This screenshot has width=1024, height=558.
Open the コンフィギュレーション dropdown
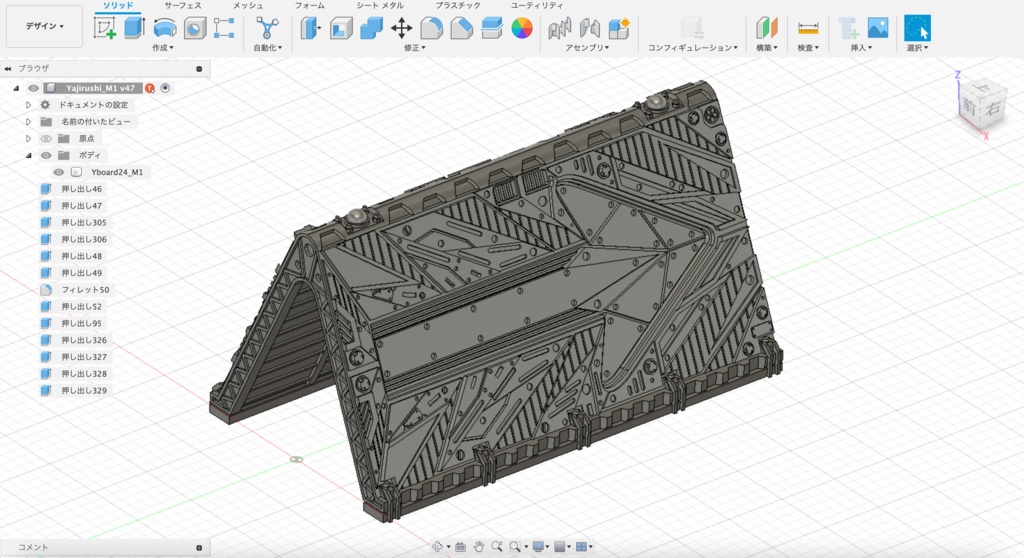pyautogui.click(x=692, y=48)
